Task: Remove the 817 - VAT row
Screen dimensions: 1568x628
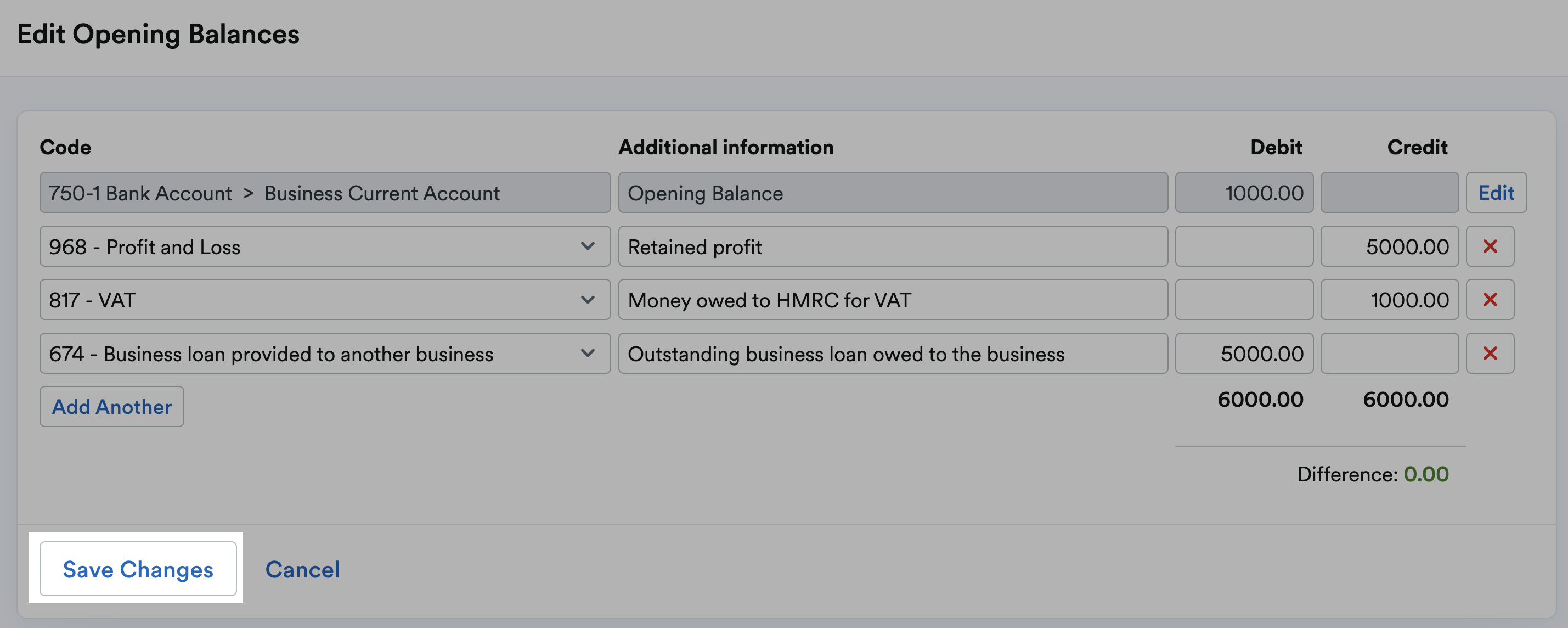Action: click(x=1490, y=300)
